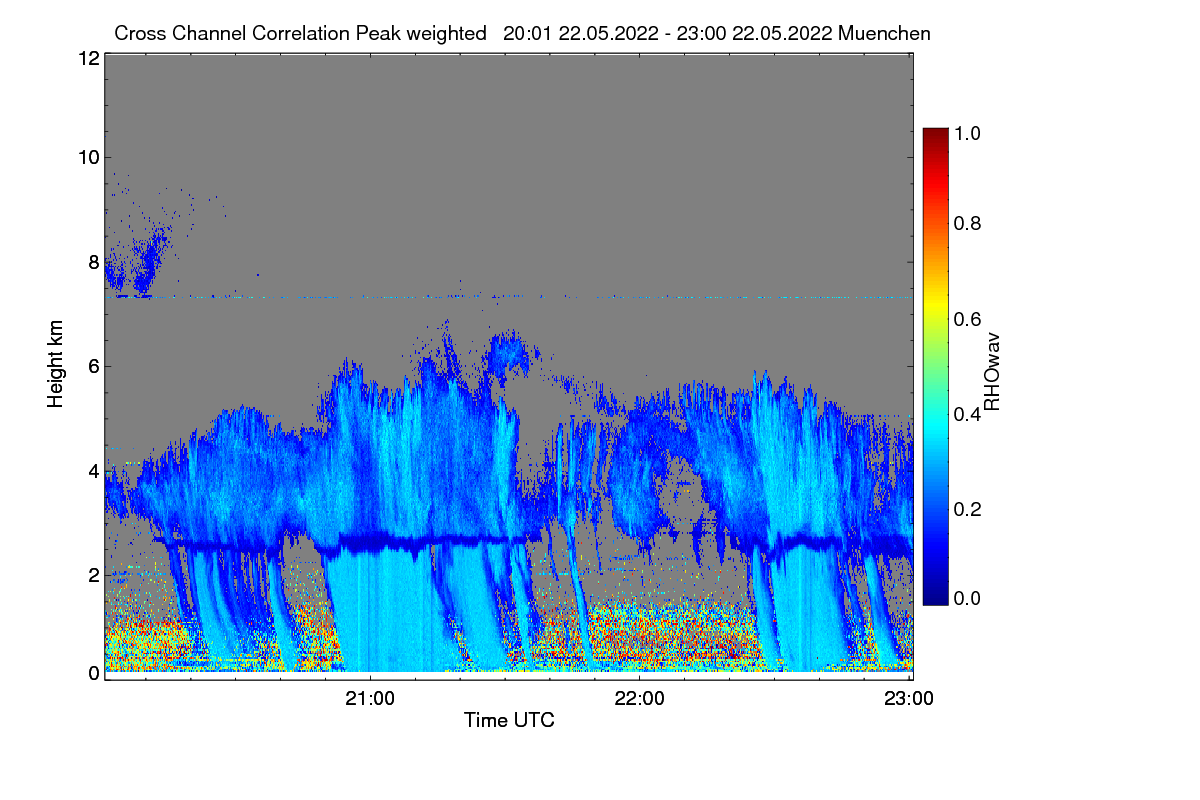1200x800 pixels.
Task: Click the height tick label '10'
Action: coord(87,157)
